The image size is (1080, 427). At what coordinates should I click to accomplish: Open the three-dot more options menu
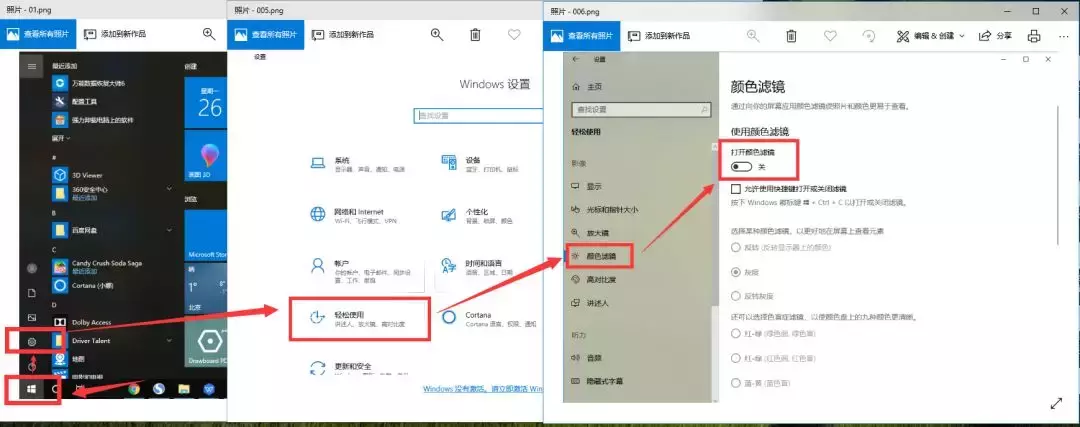tap(1063, 36)
